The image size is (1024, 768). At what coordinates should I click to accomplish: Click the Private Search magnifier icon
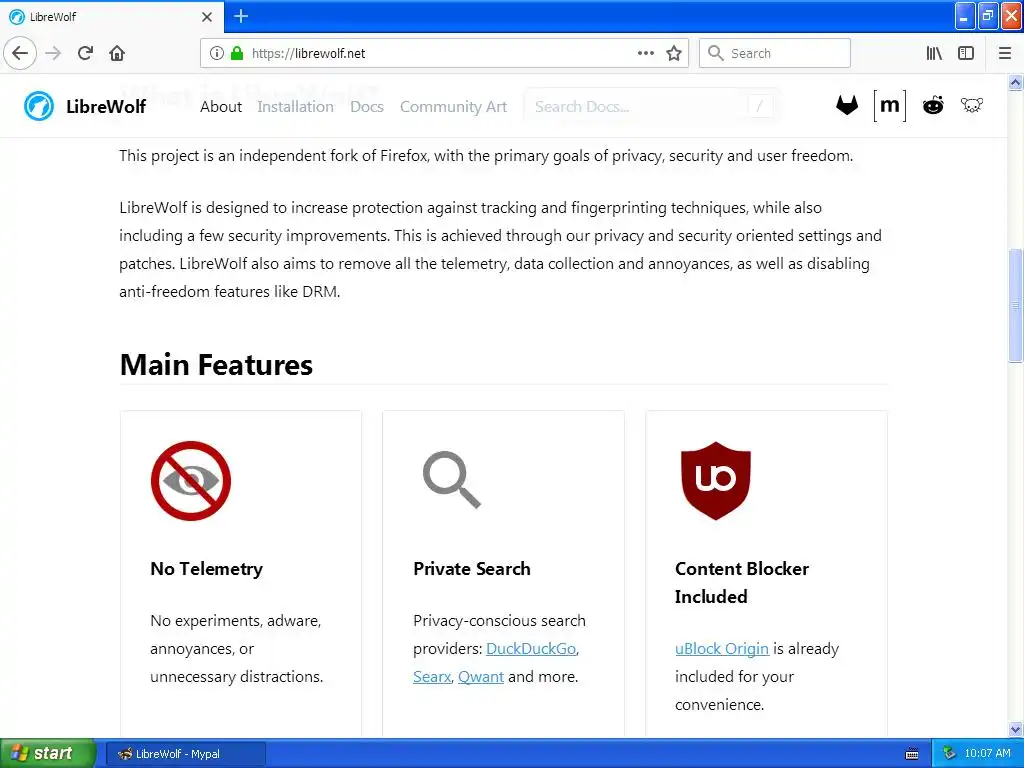tap(452, 480)
